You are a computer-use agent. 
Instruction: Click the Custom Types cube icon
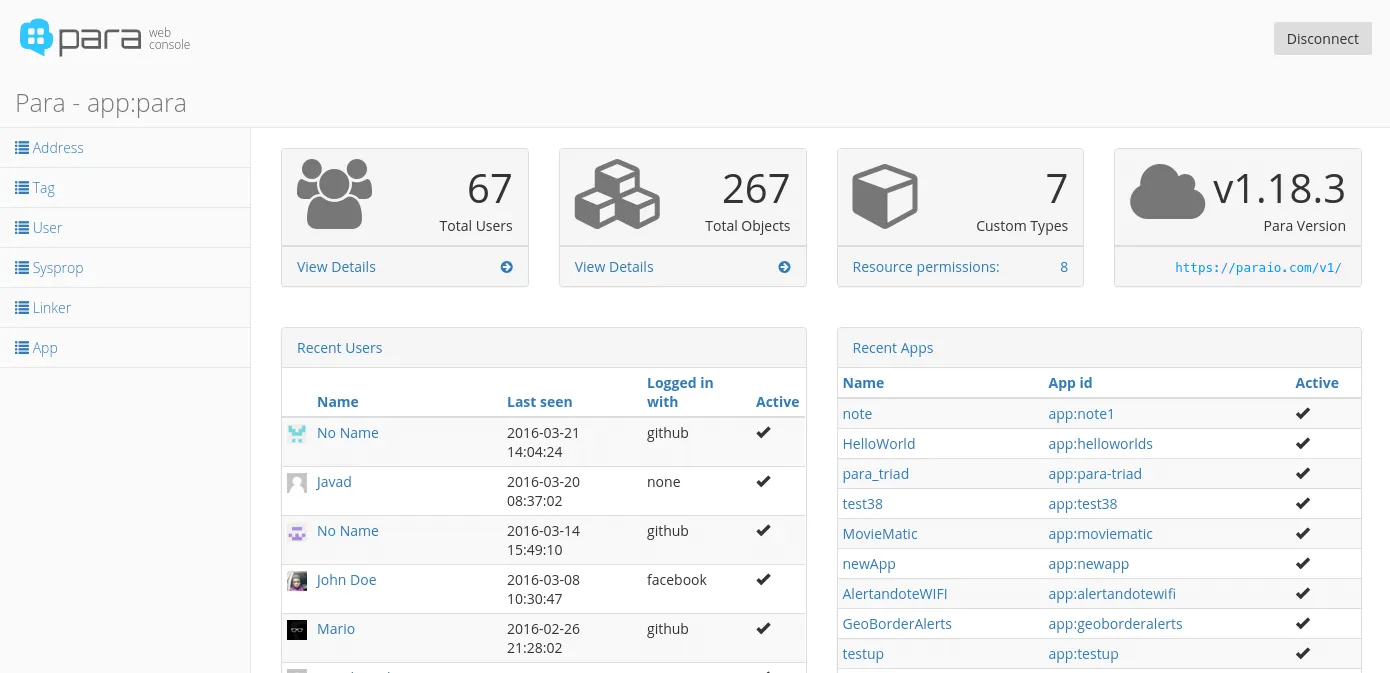(884, 195)
